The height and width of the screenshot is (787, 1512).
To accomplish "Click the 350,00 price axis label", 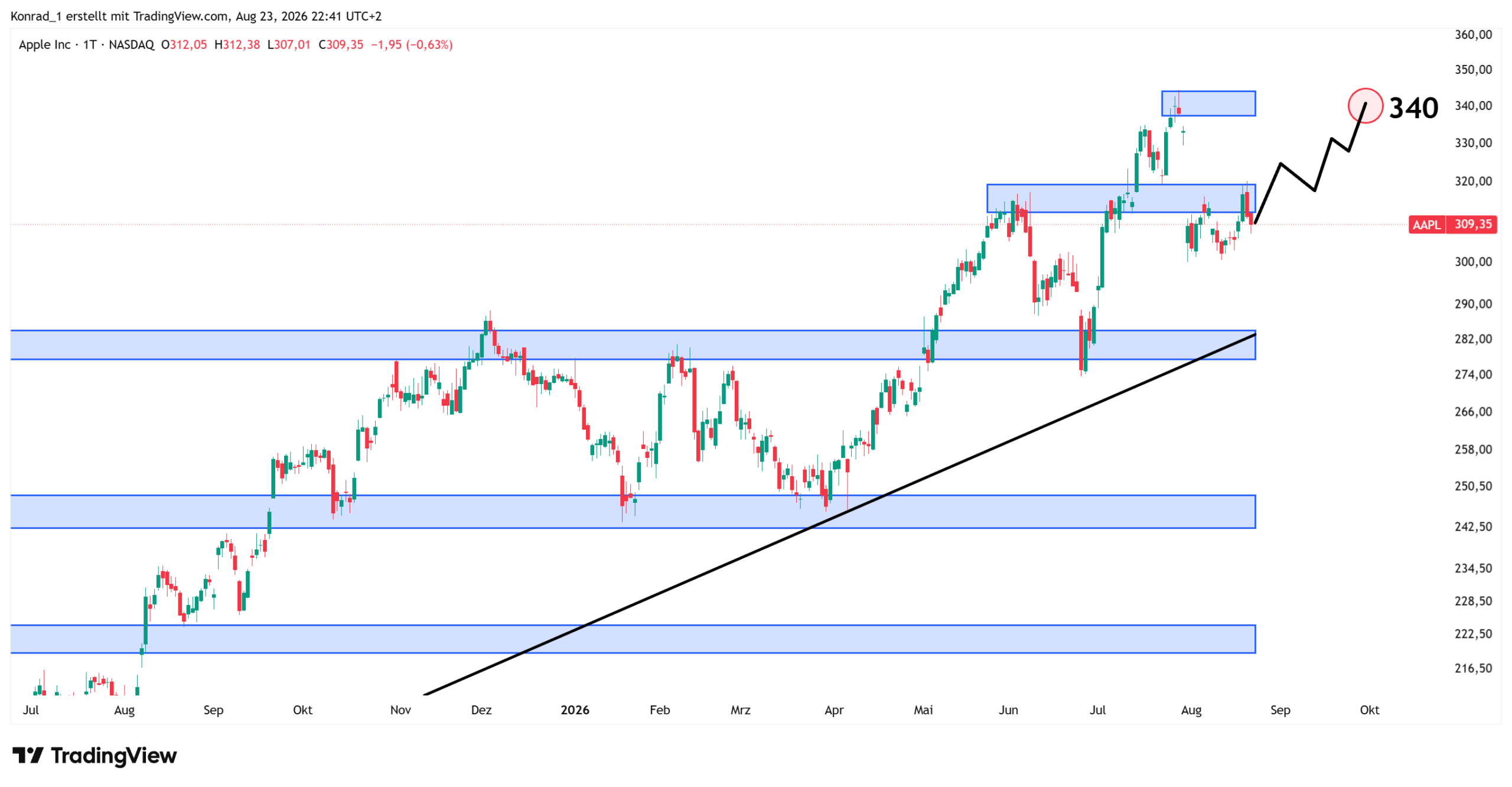I will 1473,70.
